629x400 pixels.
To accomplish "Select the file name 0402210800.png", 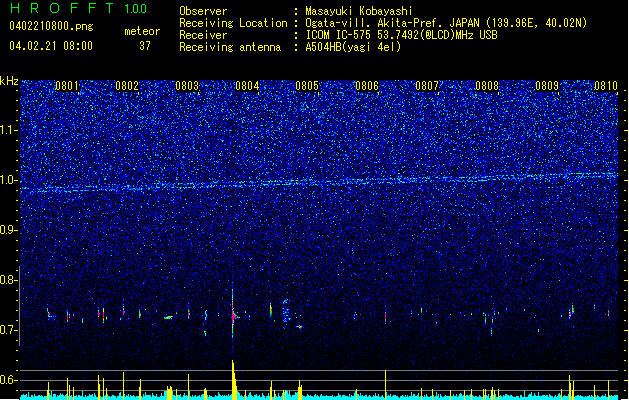I will point(51,26).
